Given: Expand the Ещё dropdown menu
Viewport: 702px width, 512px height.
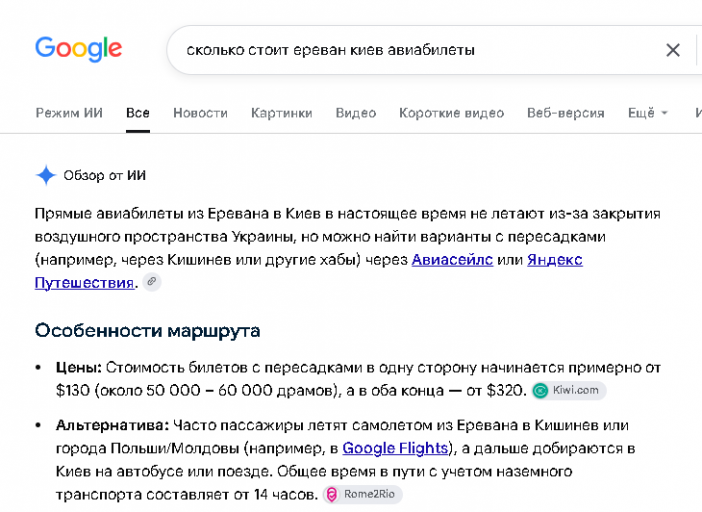Looking at the screenshot, I should coord(647,113).
